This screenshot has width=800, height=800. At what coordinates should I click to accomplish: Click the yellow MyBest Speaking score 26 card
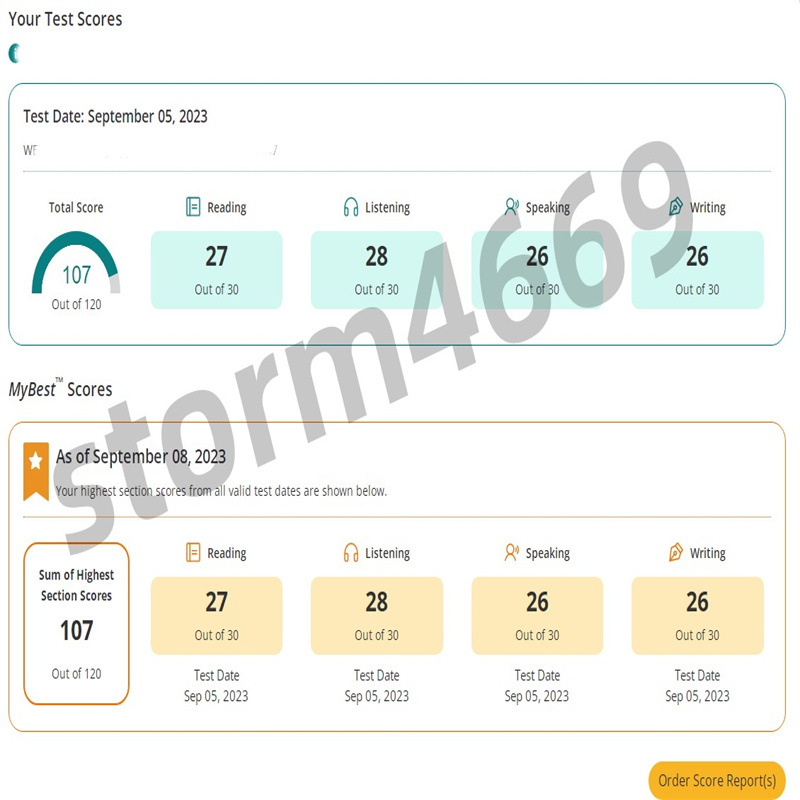537,615
